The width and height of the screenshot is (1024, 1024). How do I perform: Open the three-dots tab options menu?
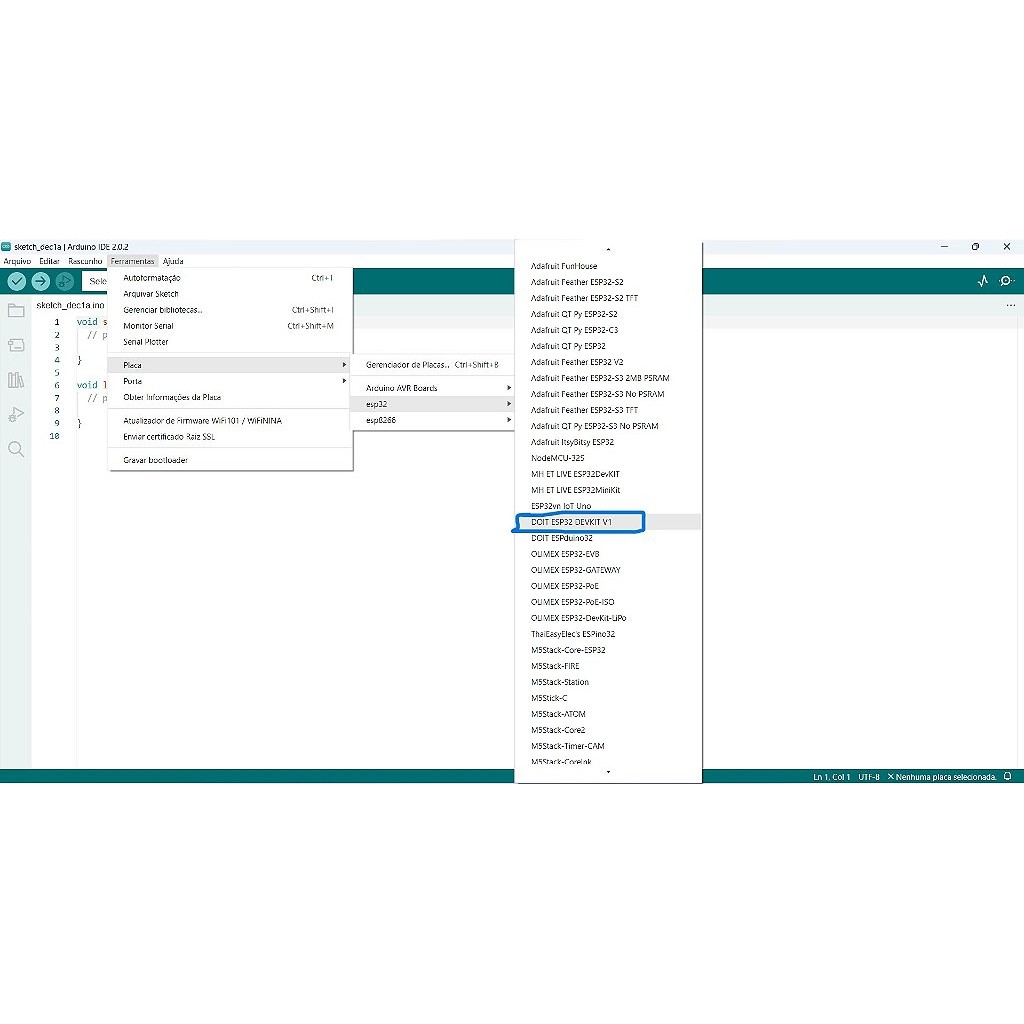[x=1010, y=305]
